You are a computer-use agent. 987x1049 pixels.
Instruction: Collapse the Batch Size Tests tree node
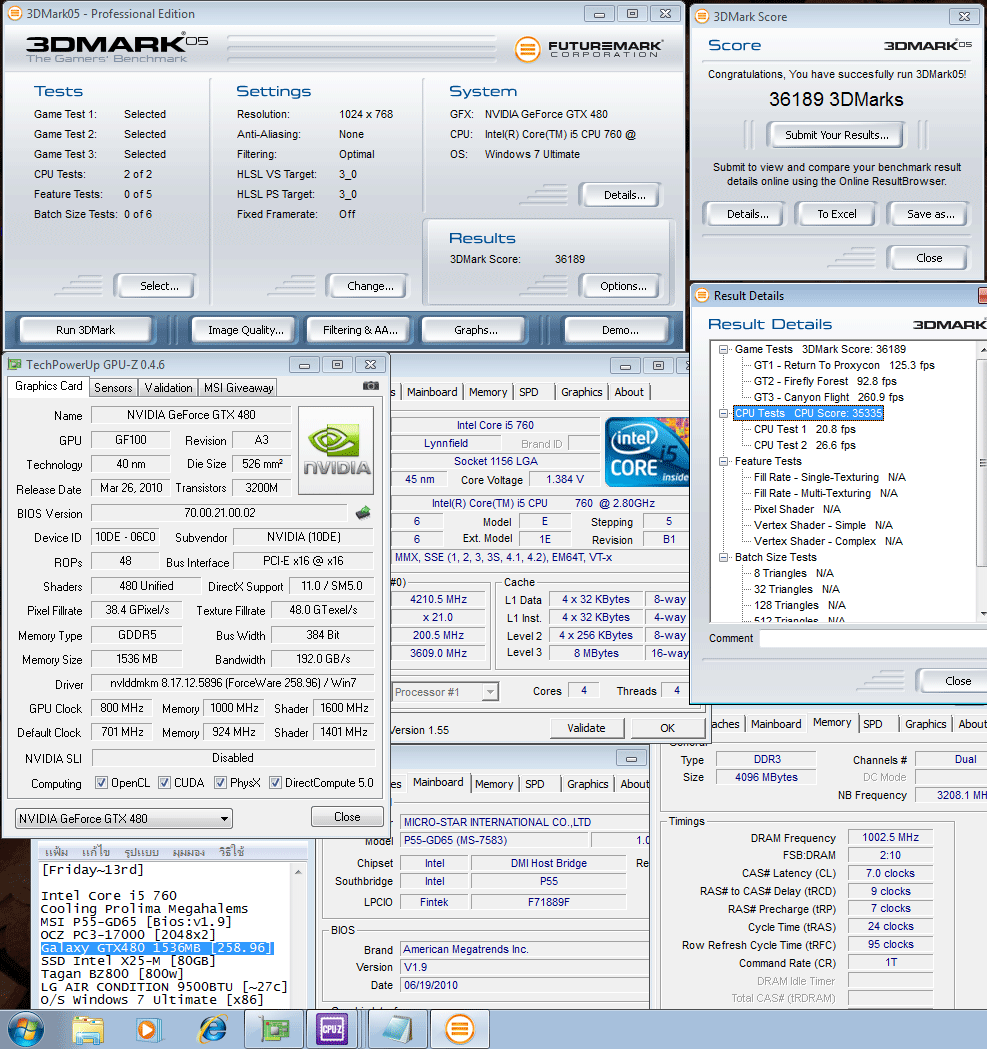723,557
